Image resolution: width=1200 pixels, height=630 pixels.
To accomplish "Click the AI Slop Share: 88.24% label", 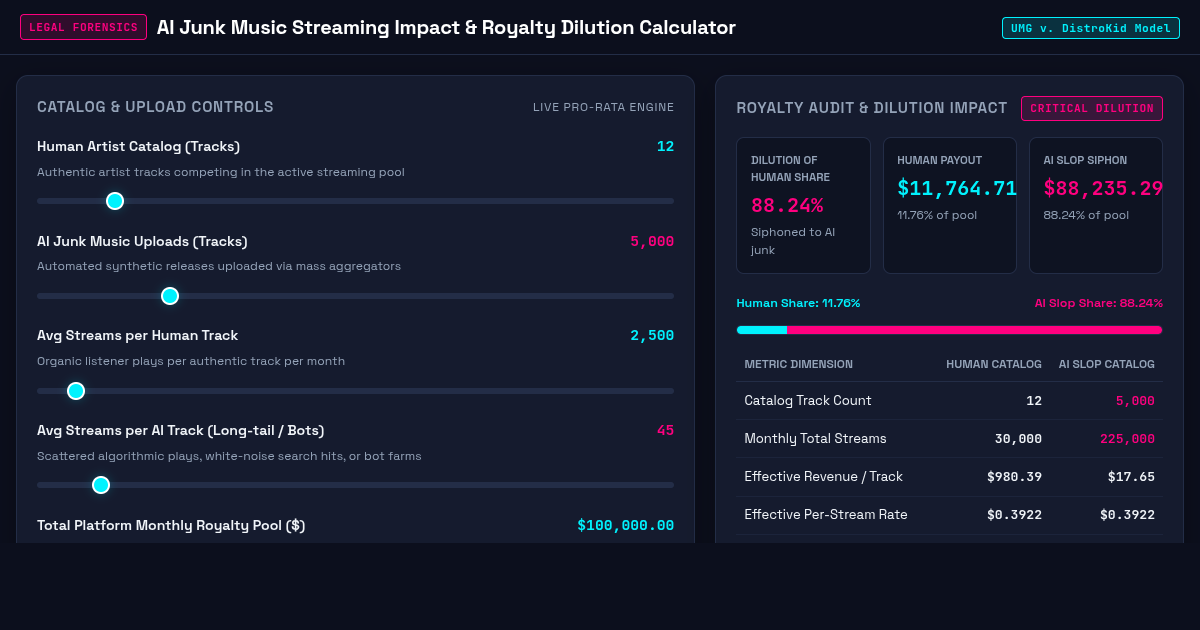I will [1098, 303].
